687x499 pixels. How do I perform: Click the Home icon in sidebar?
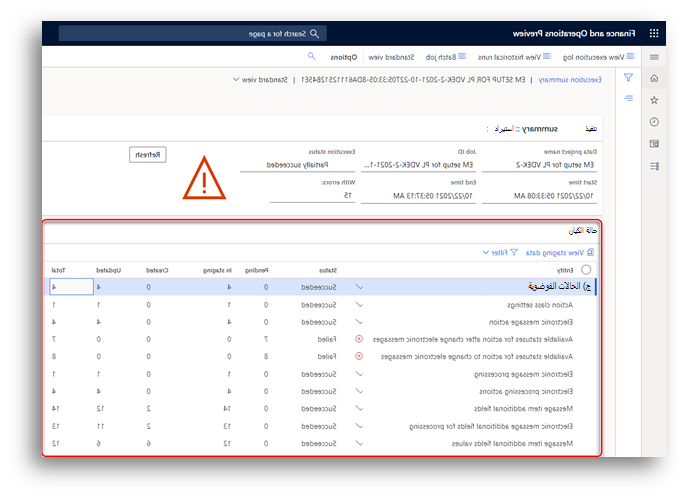(654, 78)
